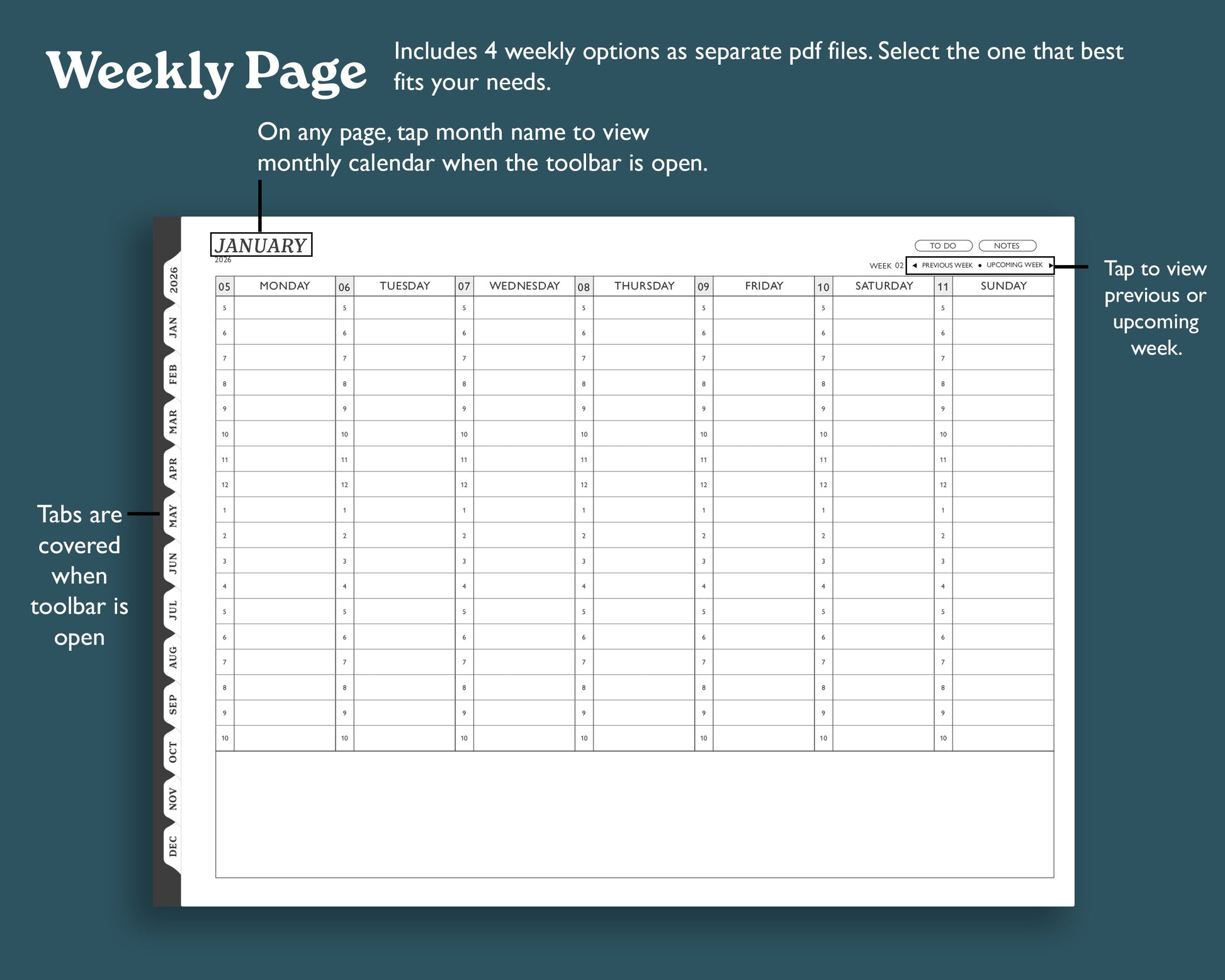Select the MAY month tab
1225x980 pixels.
(172, 516)
